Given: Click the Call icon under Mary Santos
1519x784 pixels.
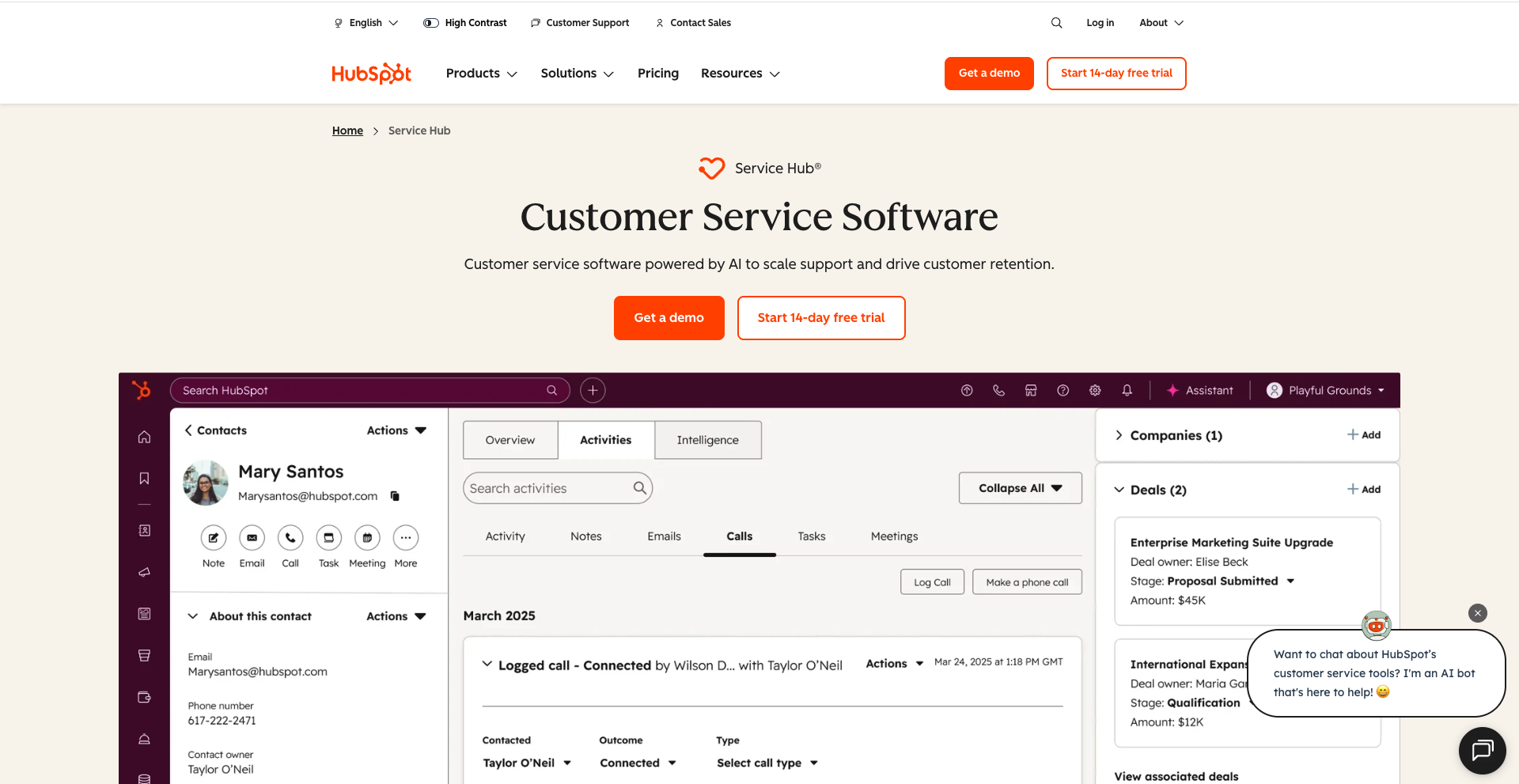Looking at the screenshot, I should 290,538.
